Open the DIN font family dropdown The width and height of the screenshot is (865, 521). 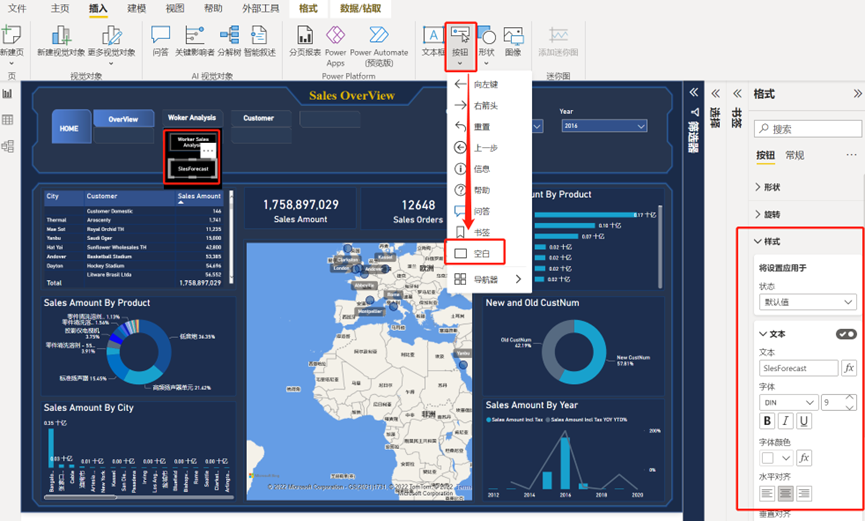click(x=787, y=402)
